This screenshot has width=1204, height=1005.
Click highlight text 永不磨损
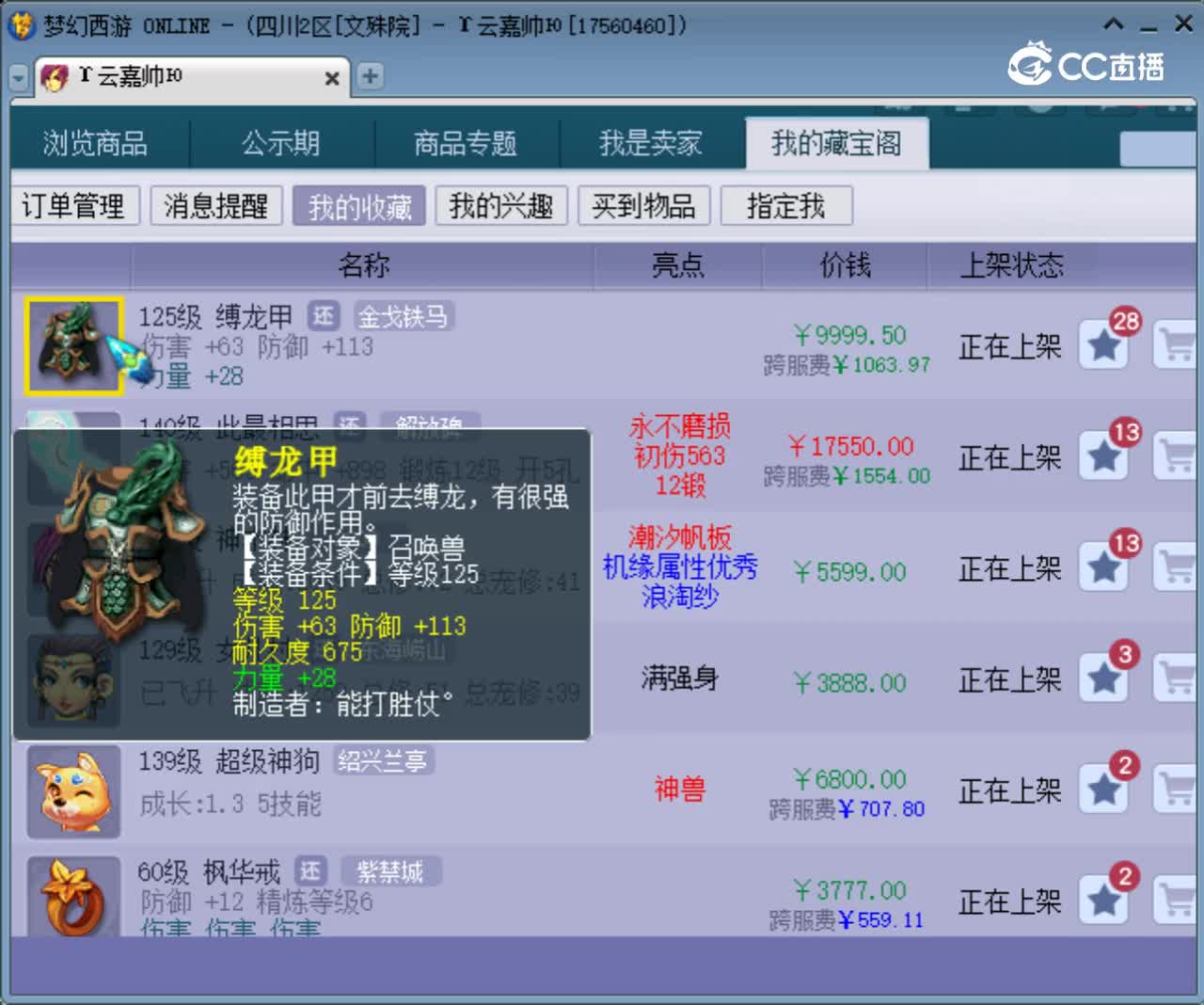tap(679, 426)
